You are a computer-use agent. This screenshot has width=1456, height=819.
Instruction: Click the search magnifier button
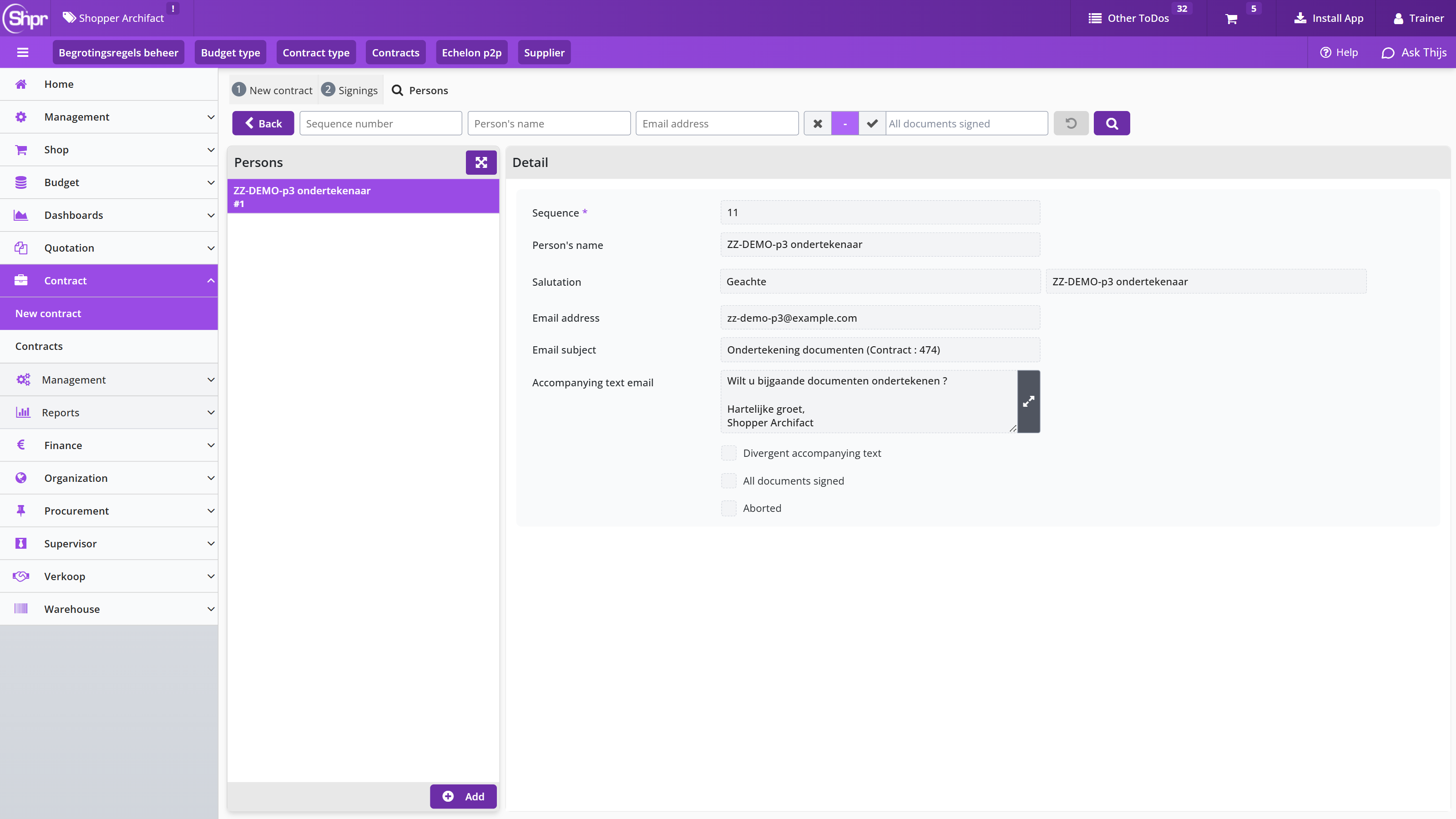1111,123
